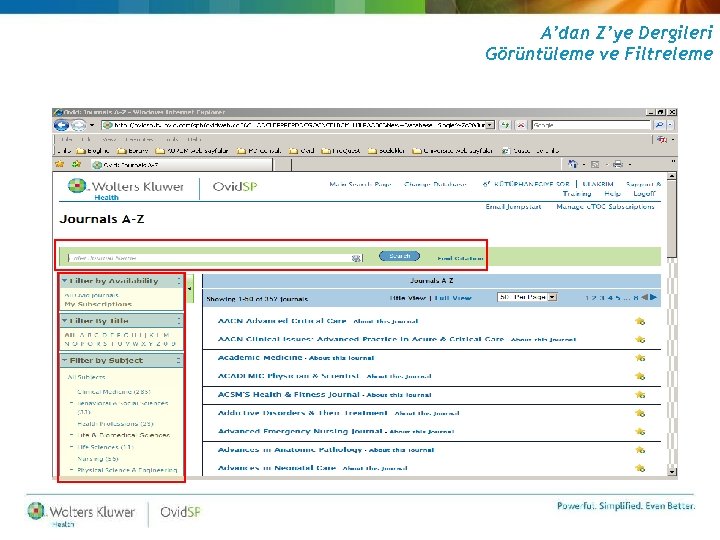Switch to Full View
Viewport: 720px width, 540px height.
pos(453,298)
